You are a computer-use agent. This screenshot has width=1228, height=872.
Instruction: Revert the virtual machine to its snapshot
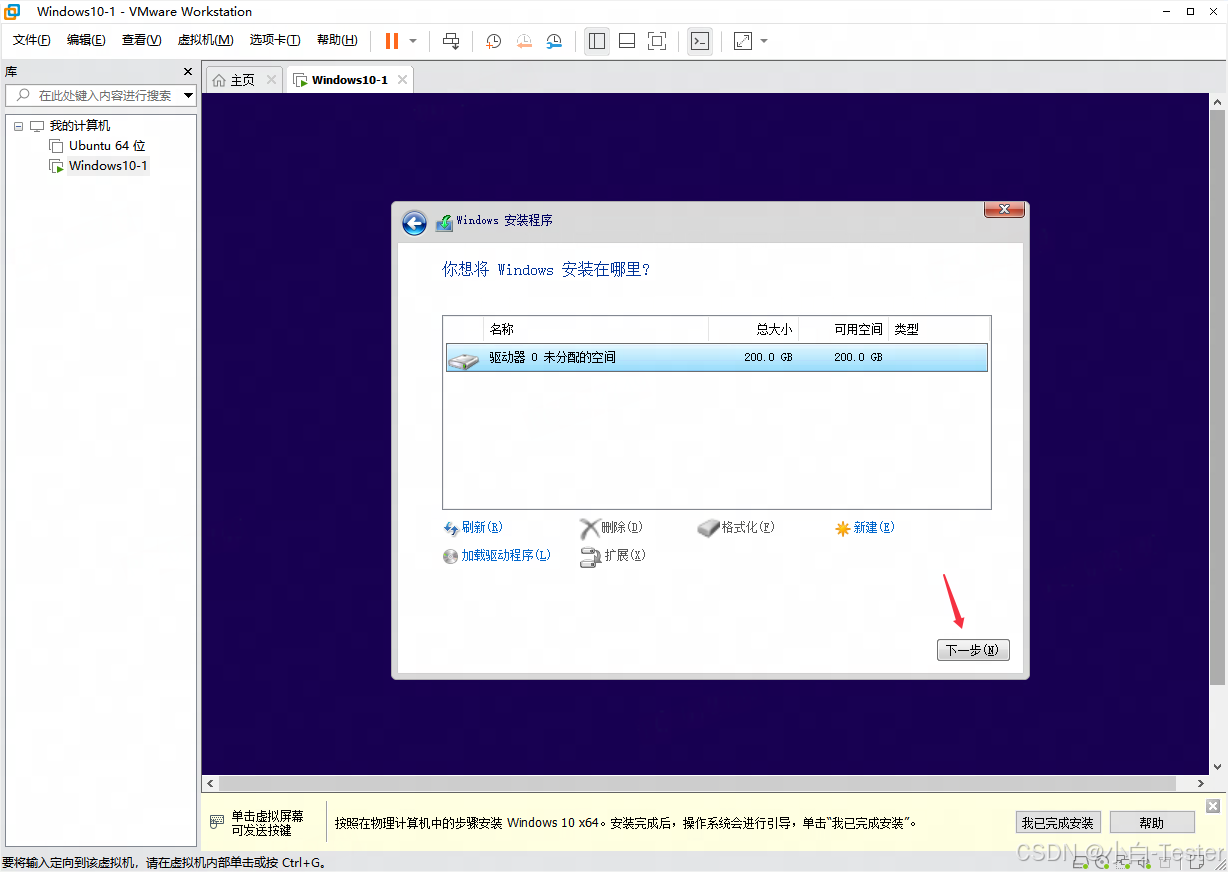pos(524,41)
